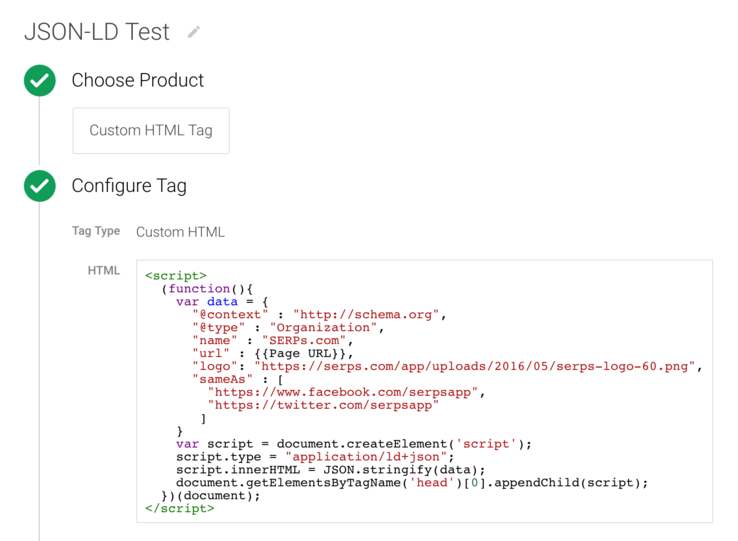This screenshot has width=738, height=541.
Task: Click the "Organization" type value in code
Action: point(326,327)
